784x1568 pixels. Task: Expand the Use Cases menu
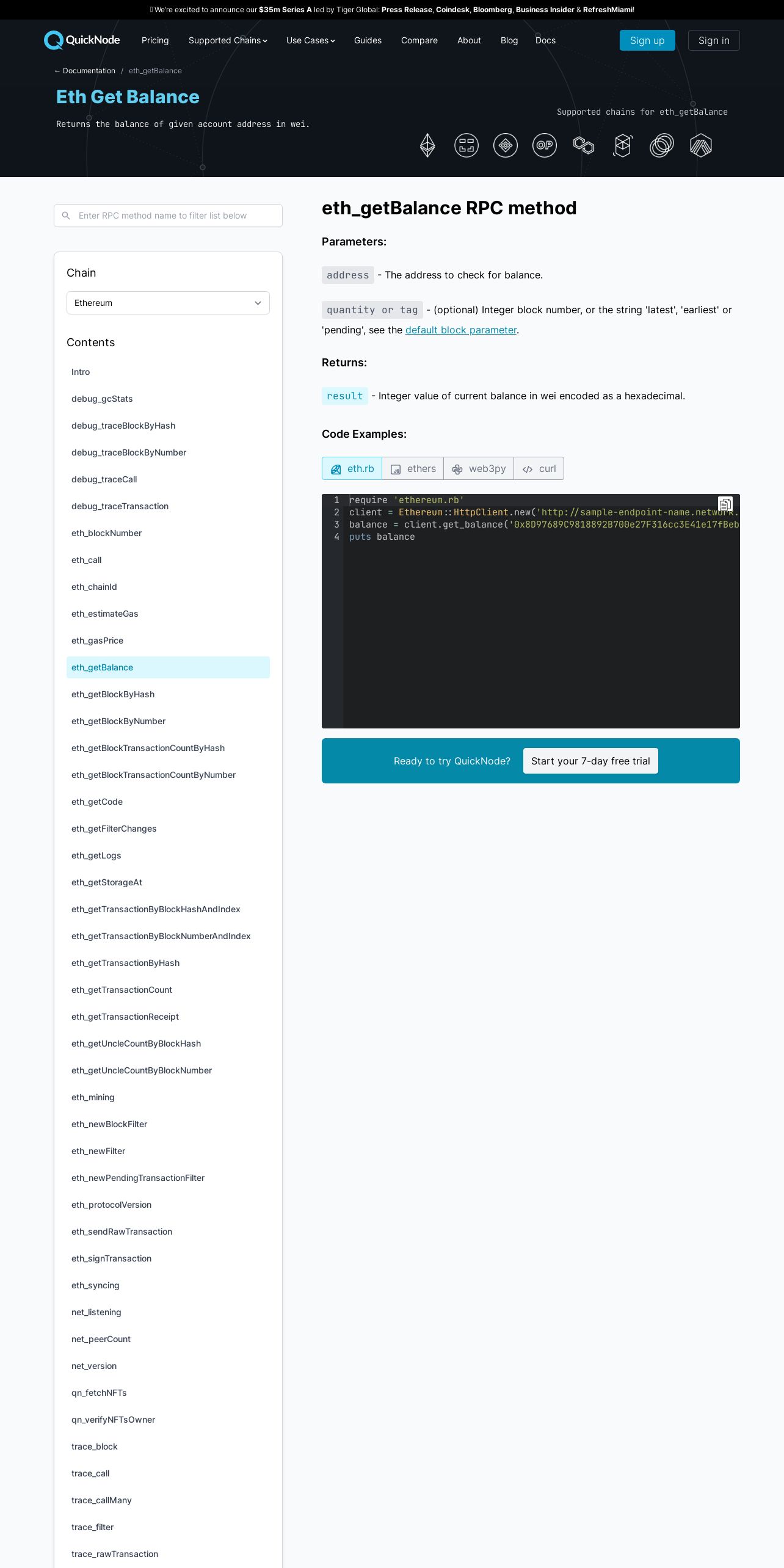311,40
